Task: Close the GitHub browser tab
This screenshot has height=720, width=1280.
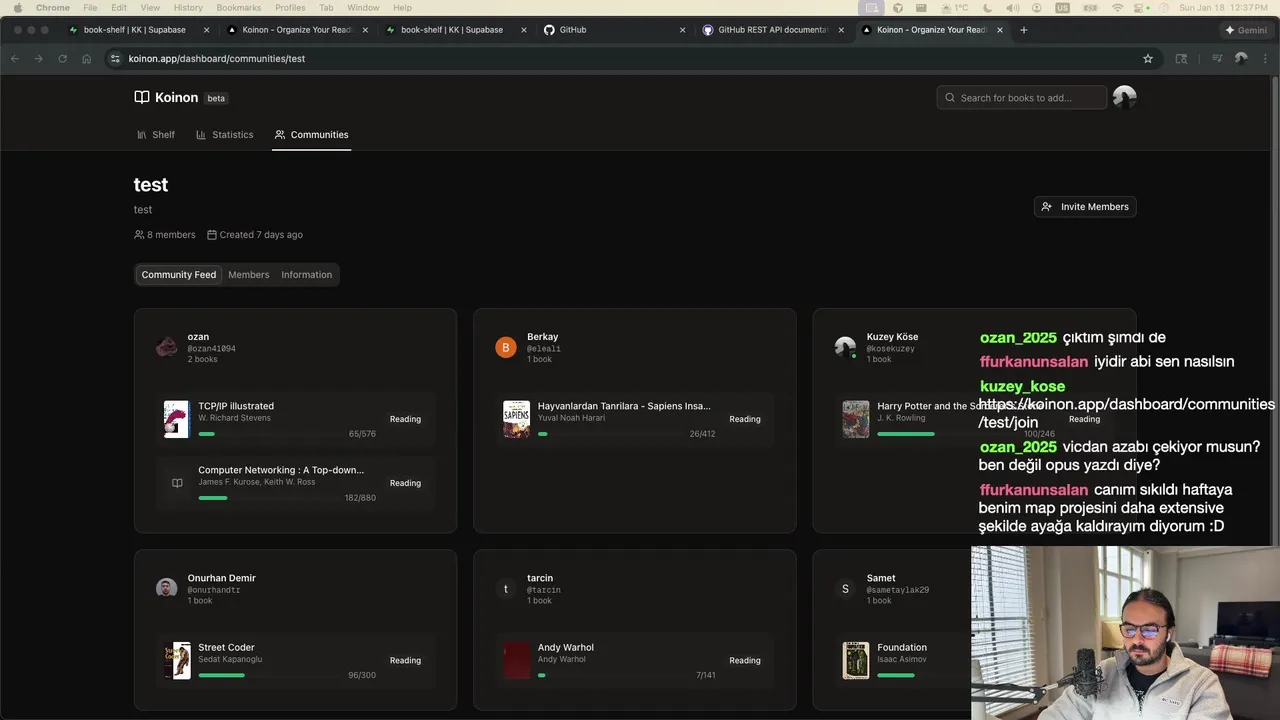Action: click(683, 30)
